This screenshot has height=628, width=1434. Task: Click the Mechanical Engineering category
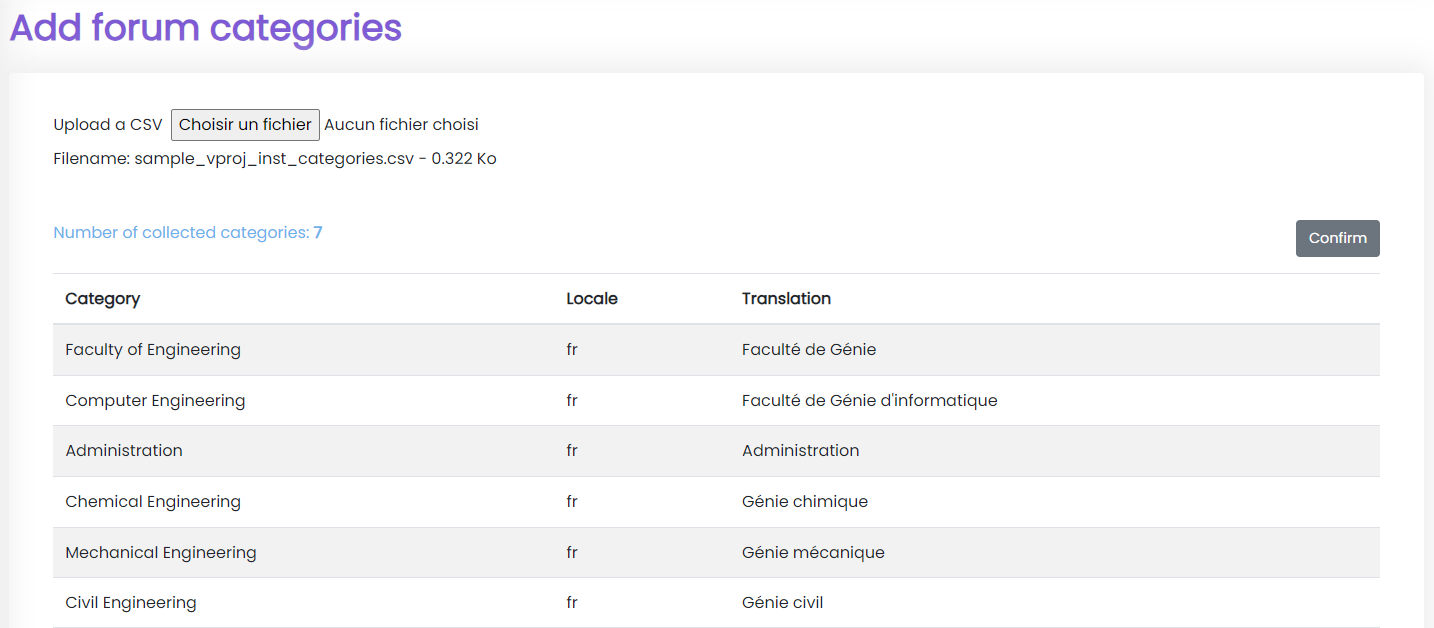click(x=160, y=552)
